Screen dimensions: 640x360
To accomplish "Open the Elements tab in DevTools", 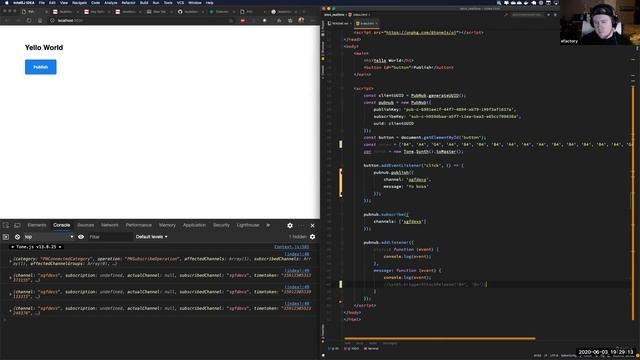I will tap(37, 225).
